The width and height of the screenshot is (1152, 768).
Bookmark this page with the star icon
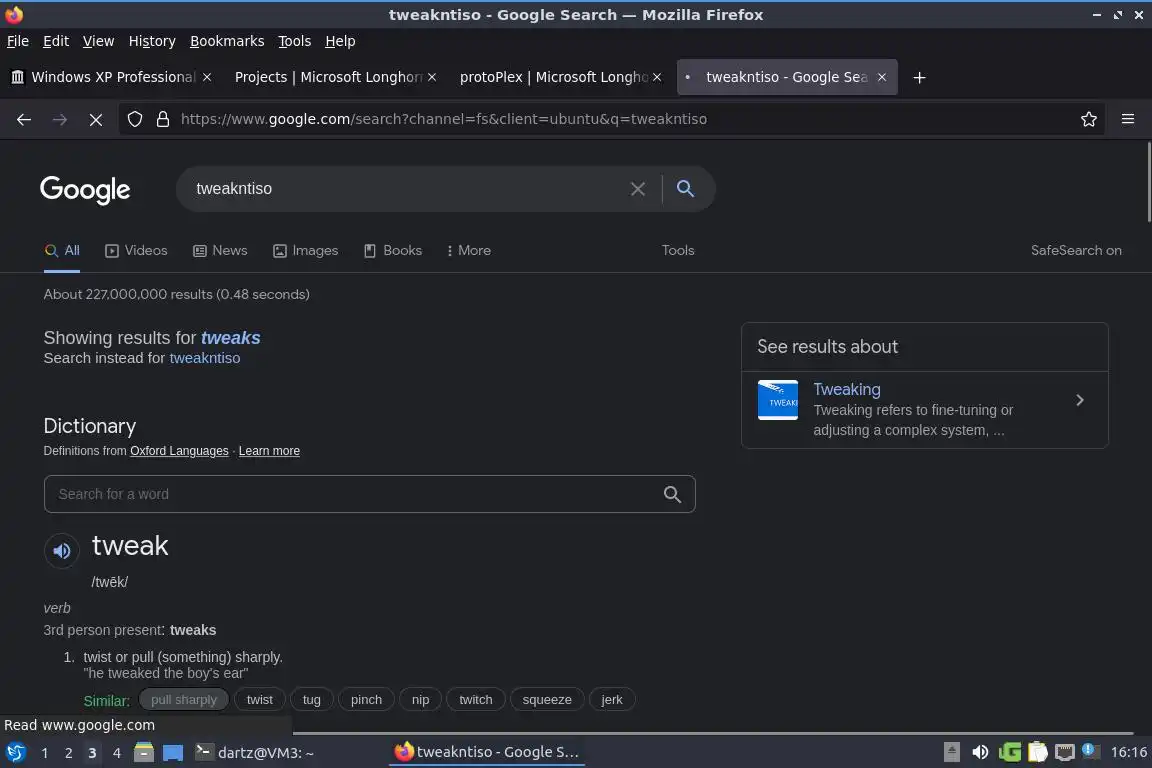1089,119
